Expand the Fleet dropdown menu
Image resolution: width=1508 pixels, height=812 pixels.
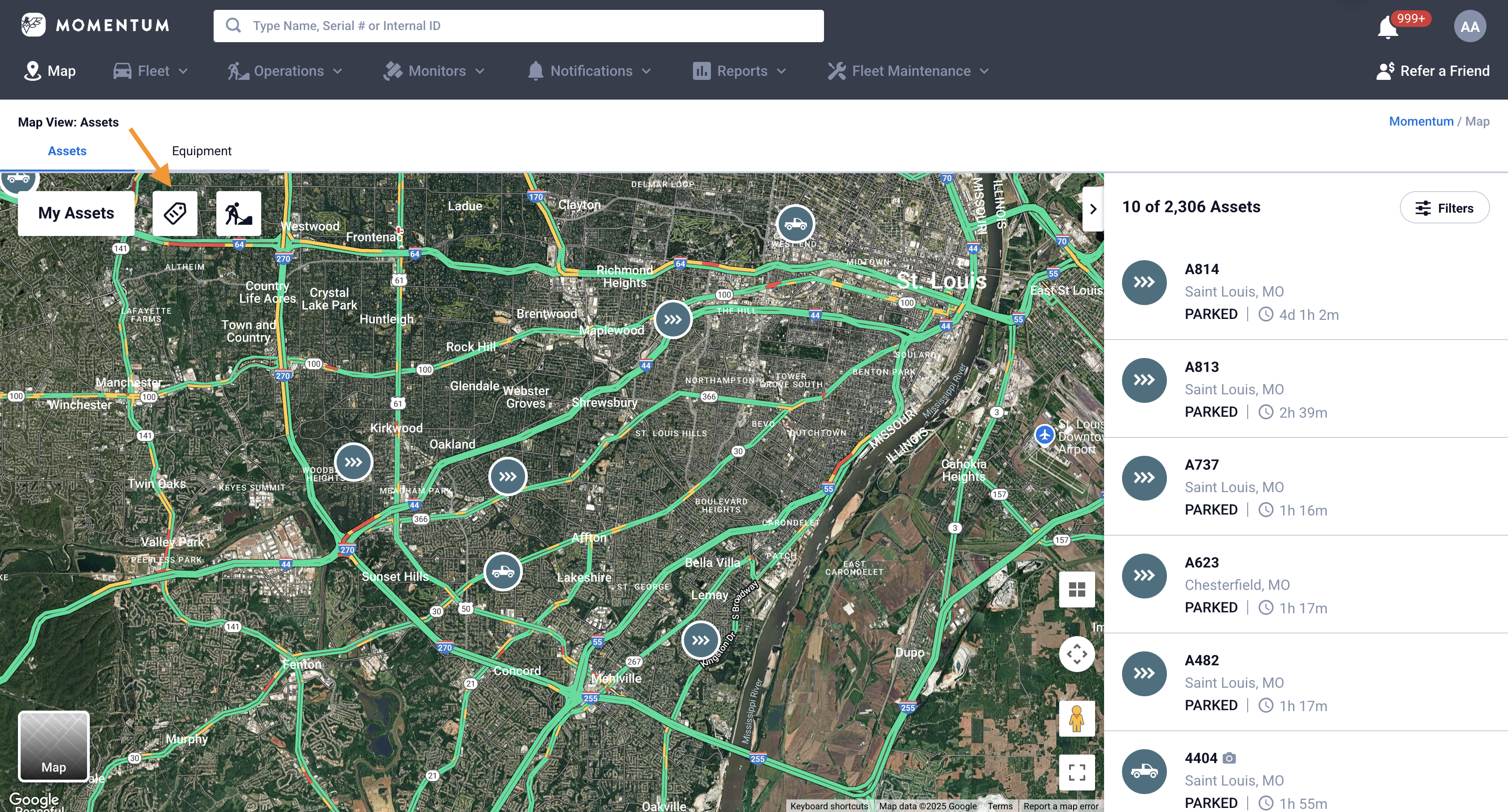tap(150, 71)
